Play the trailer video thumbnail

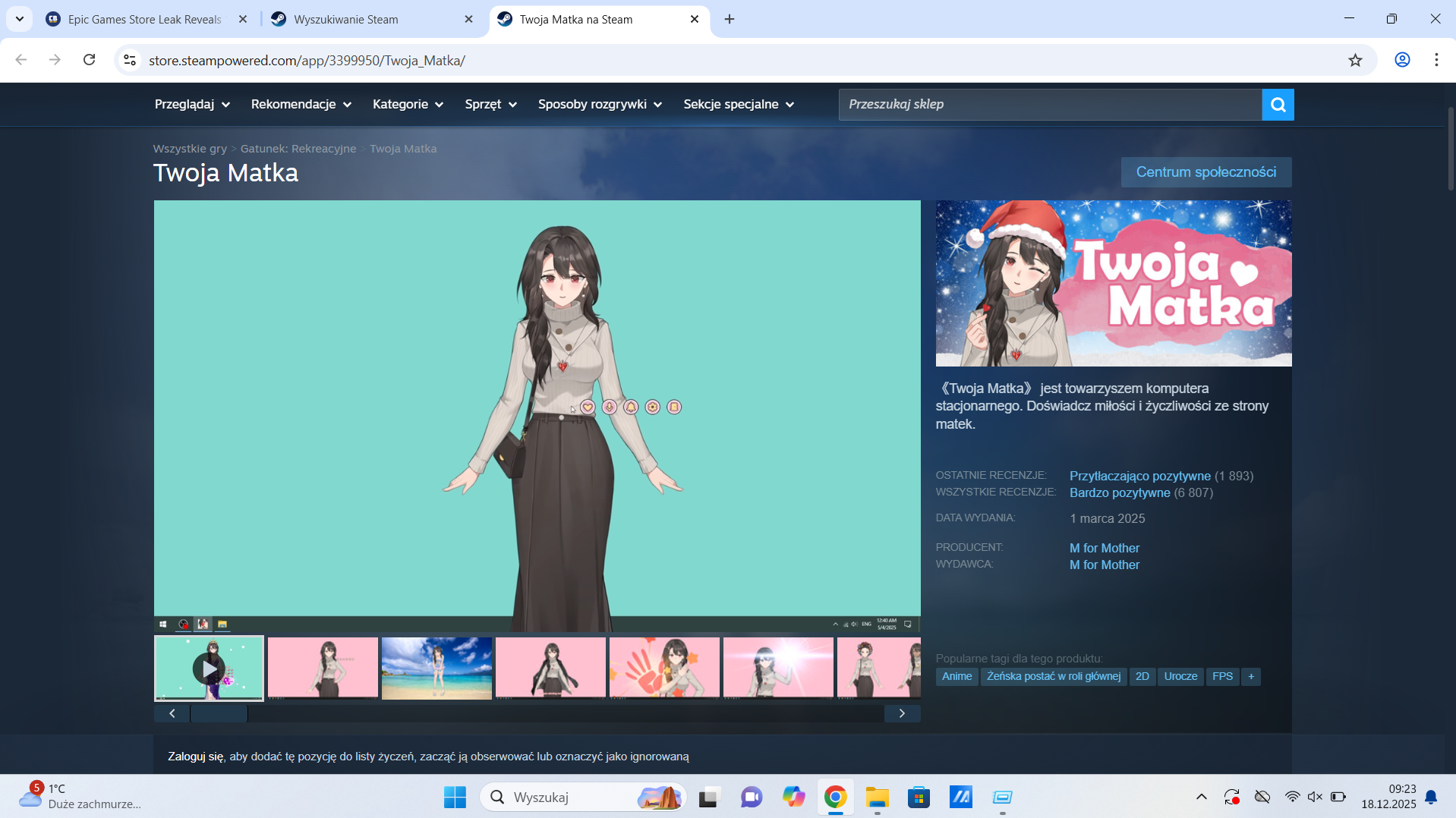click(209, 669)
